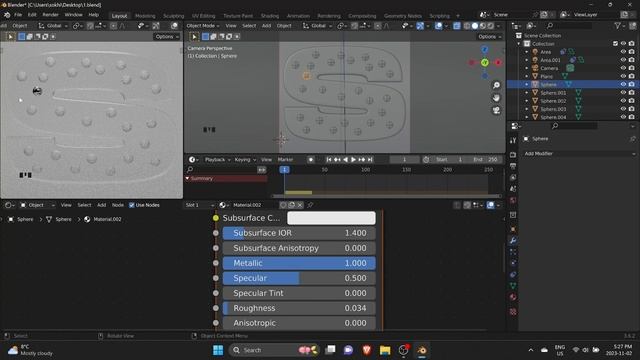Open Marker menu in timeline

pyautogui.click(x=285, y=160)
